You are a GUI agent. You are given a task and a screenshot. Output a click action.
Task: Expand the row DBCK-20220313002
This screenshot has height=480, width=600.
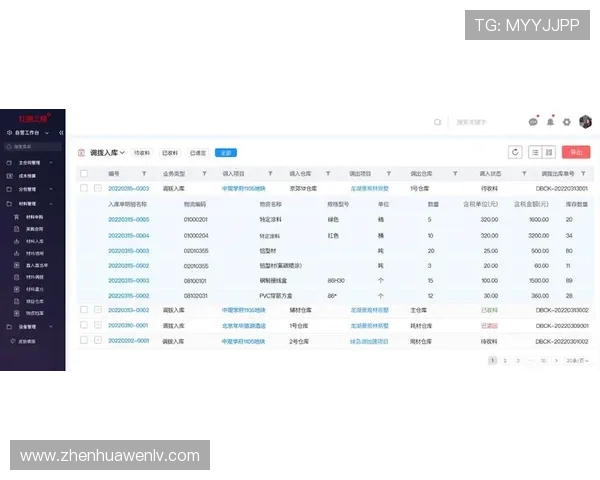coord(98,310)
